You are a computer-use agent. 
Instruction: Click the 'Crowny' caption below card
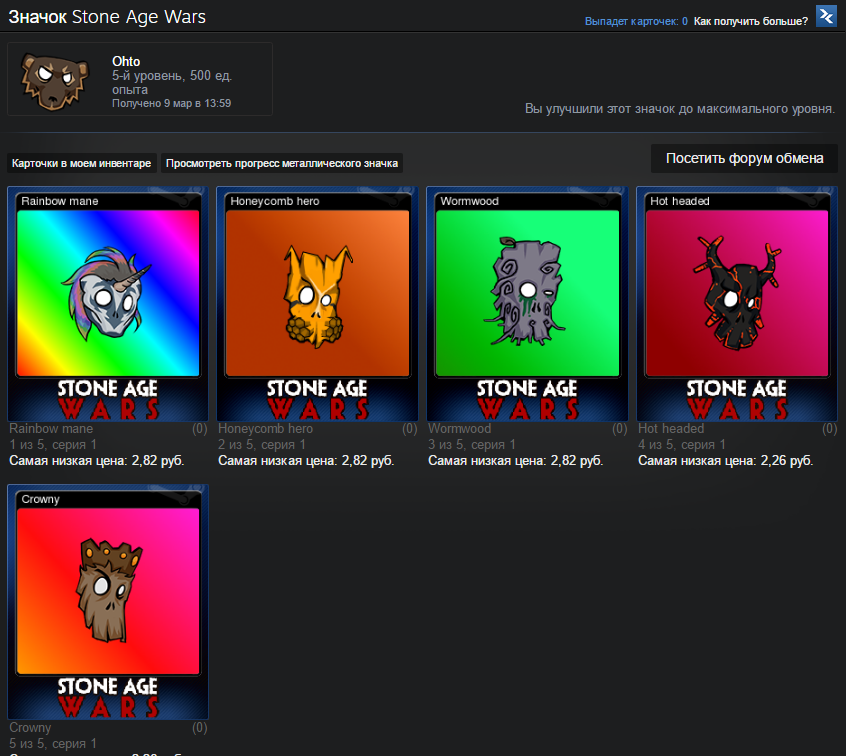[x=30, y=727]
